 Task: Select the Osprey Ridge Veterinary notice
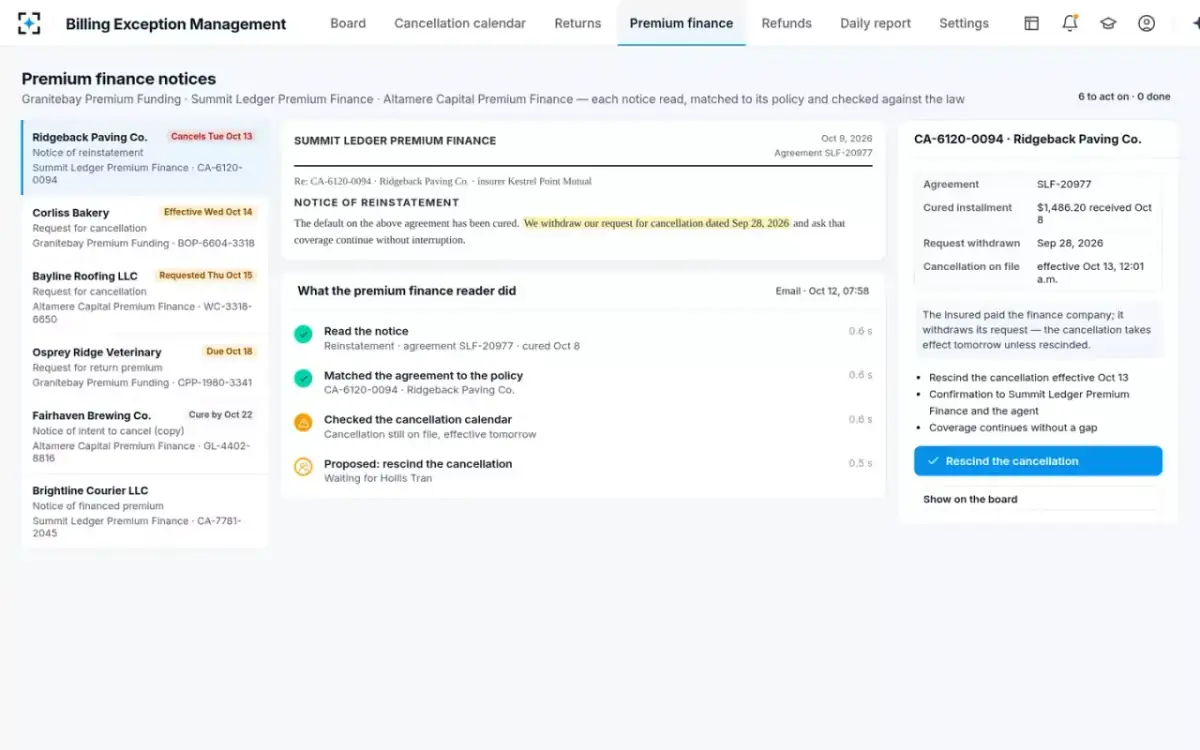(x=145, y=367)
